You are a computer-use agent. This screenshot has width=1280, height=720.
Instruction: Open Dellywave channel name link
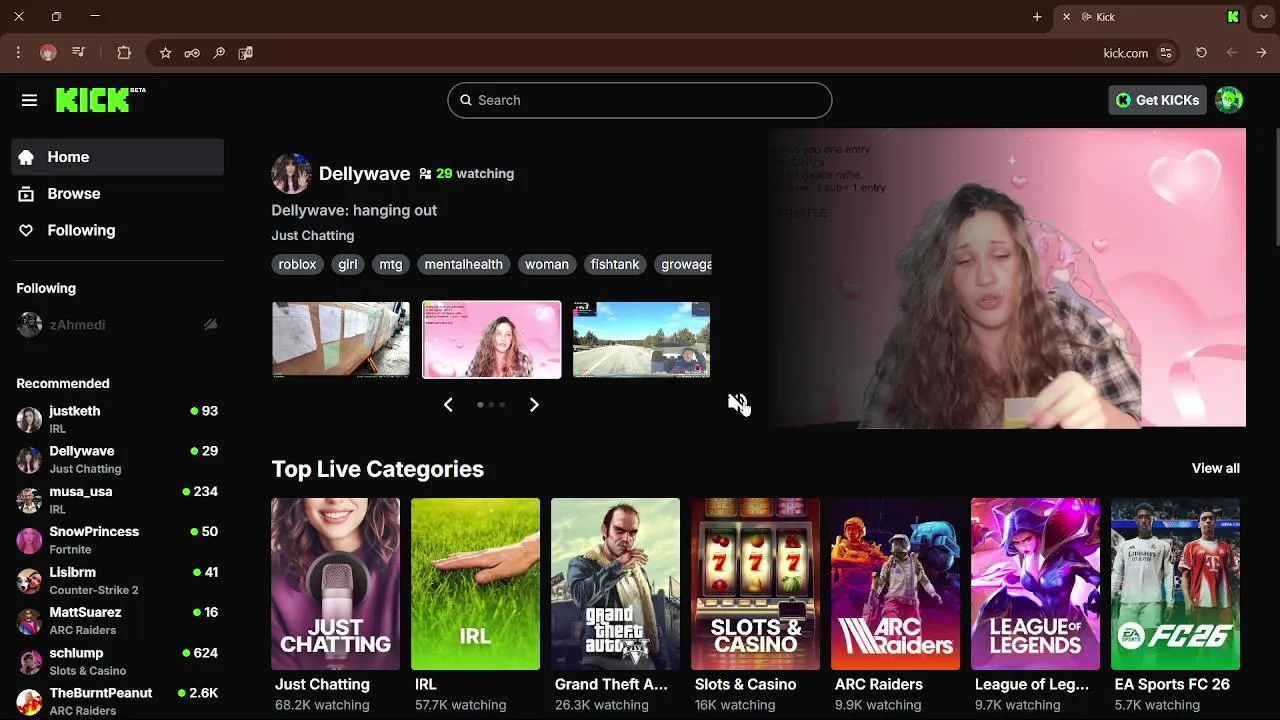tap(364, 174)
